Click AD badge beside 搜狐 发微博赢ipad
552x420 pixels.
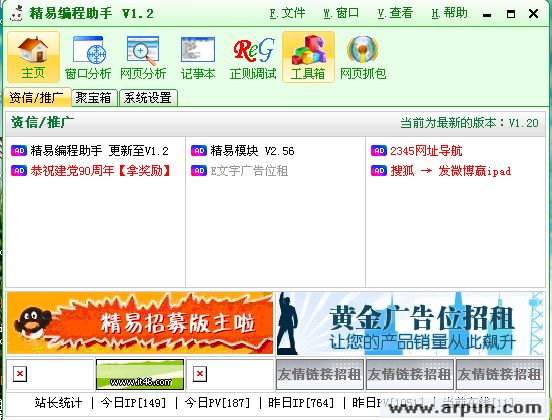click(379, 171)
